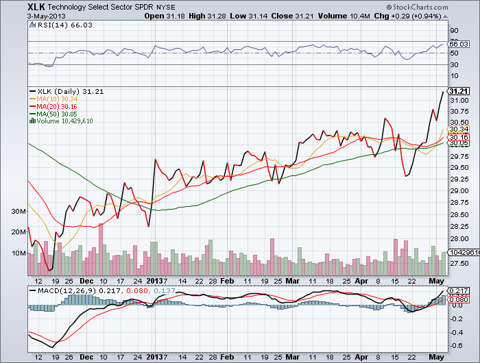Click the 30.05 green MA tag on axis

(x=459, y=143)
